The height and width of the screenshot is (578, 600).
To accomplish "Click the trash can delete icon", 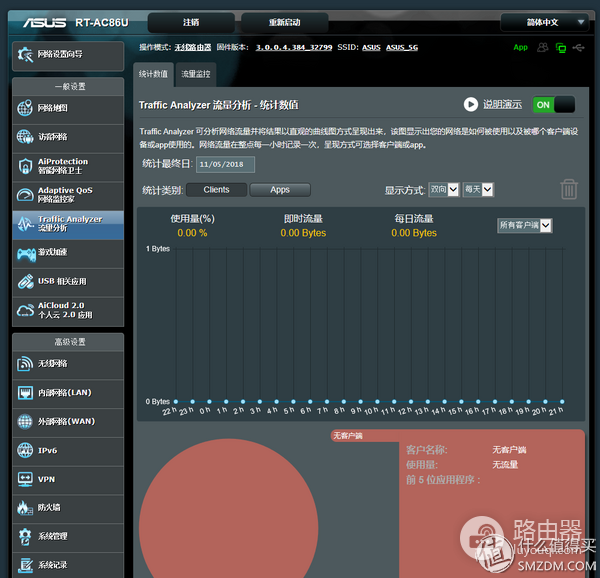I will pyautogui.click(x=568, y=189).
